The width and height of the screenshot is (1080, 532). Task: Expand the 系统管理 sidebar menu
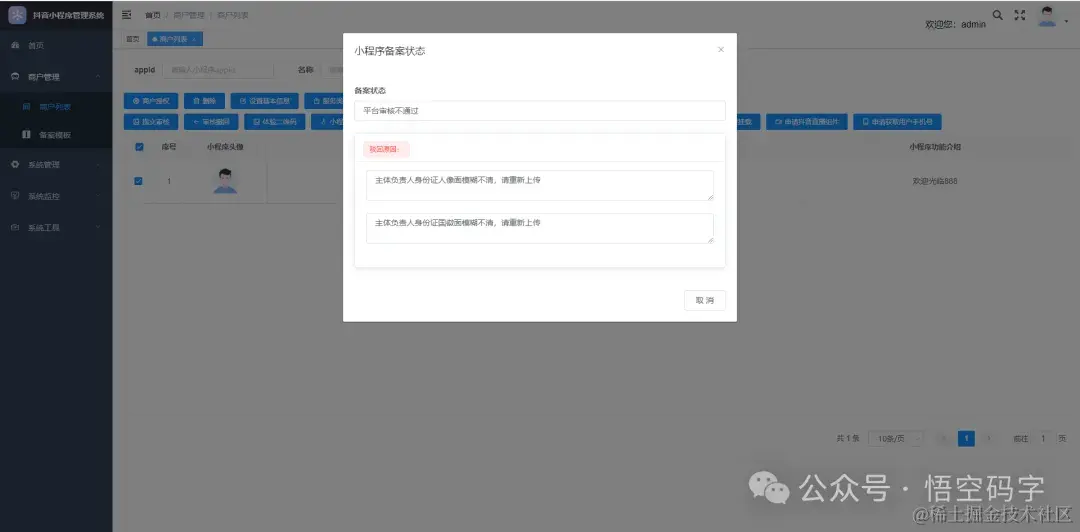coord(56,165)
